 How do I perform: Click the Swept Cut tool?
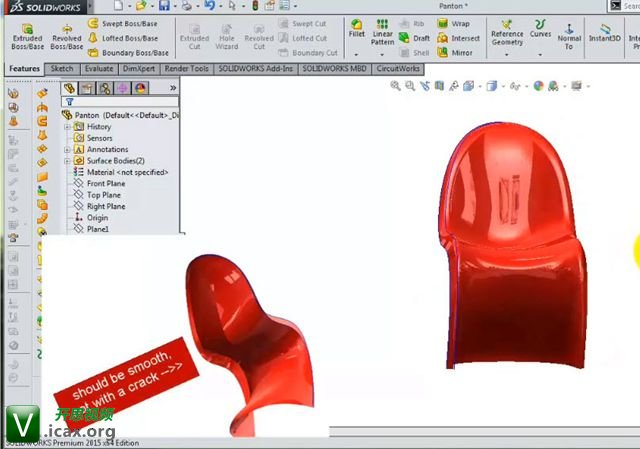(302, 24)
